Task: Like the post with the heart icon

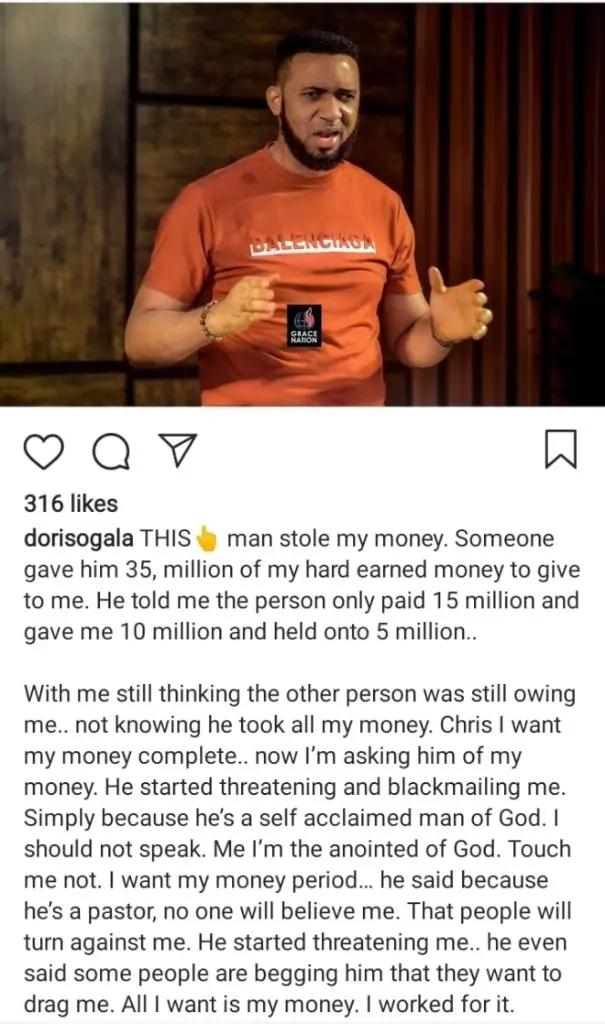Action: pyautogui.click(x=43, y=451)
